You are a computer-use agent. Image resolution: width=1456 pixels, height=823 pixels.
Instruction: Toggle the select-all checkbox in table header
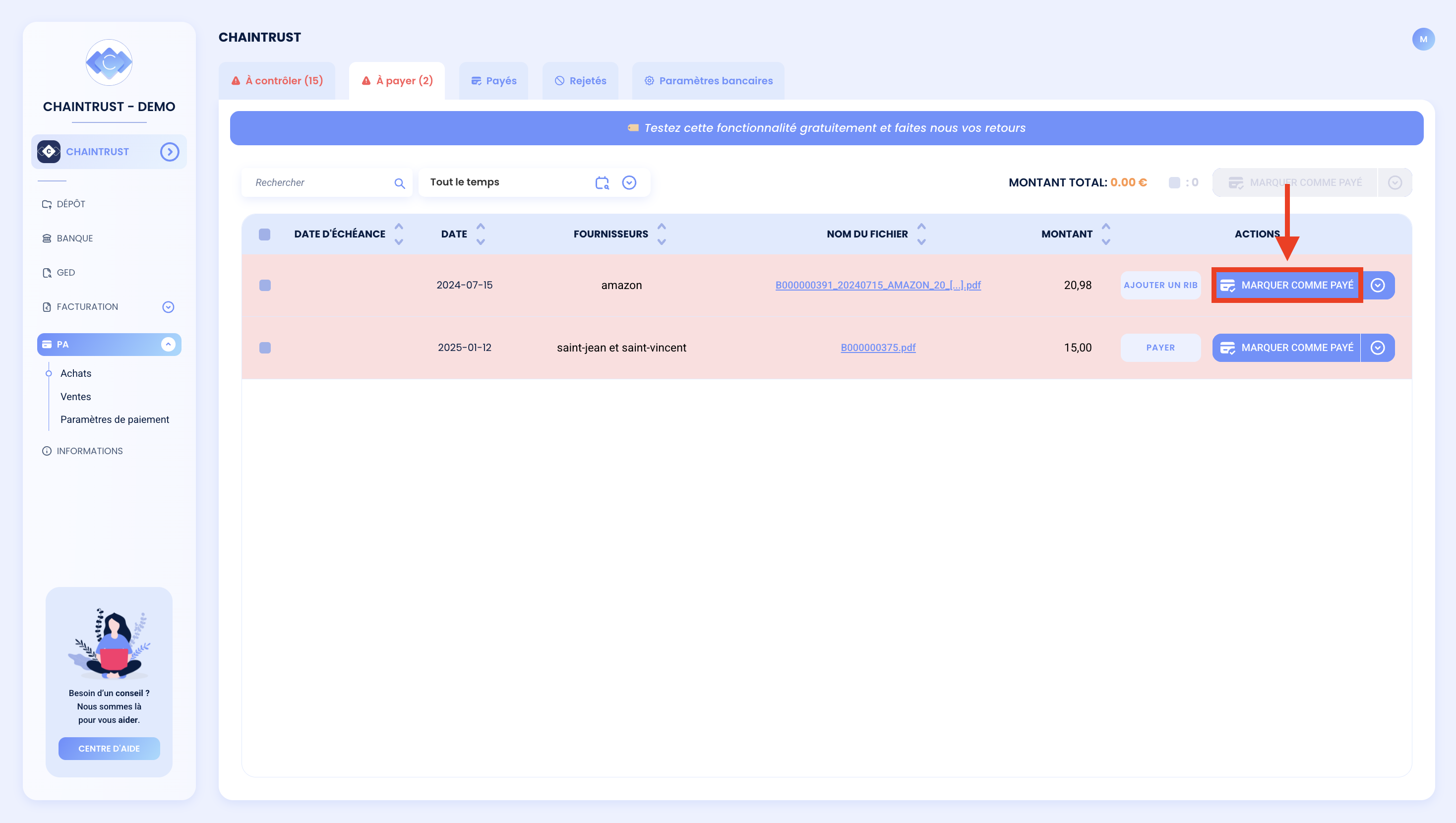[x=264, y=235]
